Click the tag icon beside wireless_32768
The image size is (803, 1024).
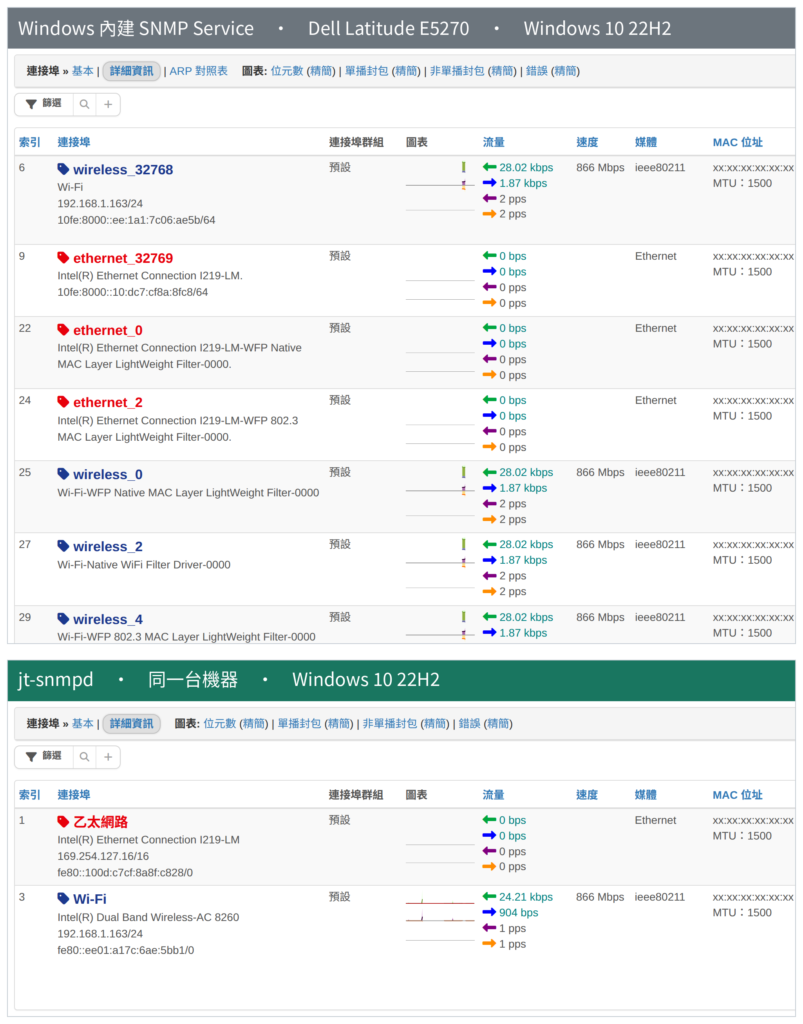pos(63,169)
